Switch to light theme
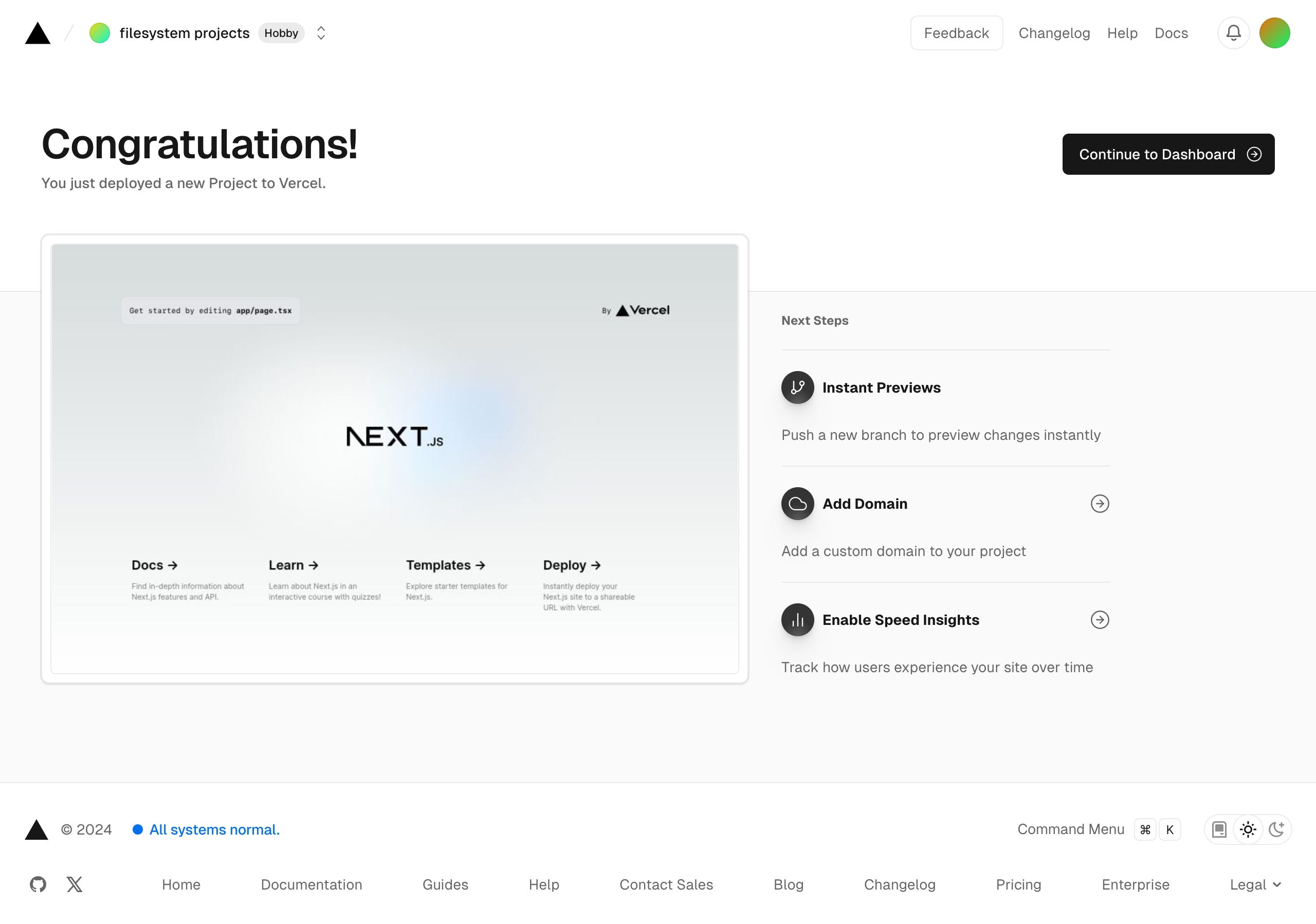The height and width of the screenshot is (924, 1316). 1248,829
